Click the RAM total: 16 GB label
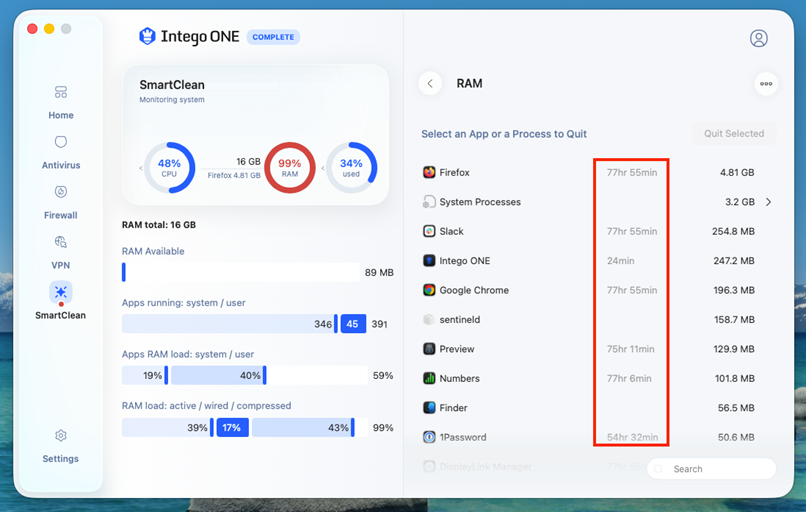 click(158, 225)
